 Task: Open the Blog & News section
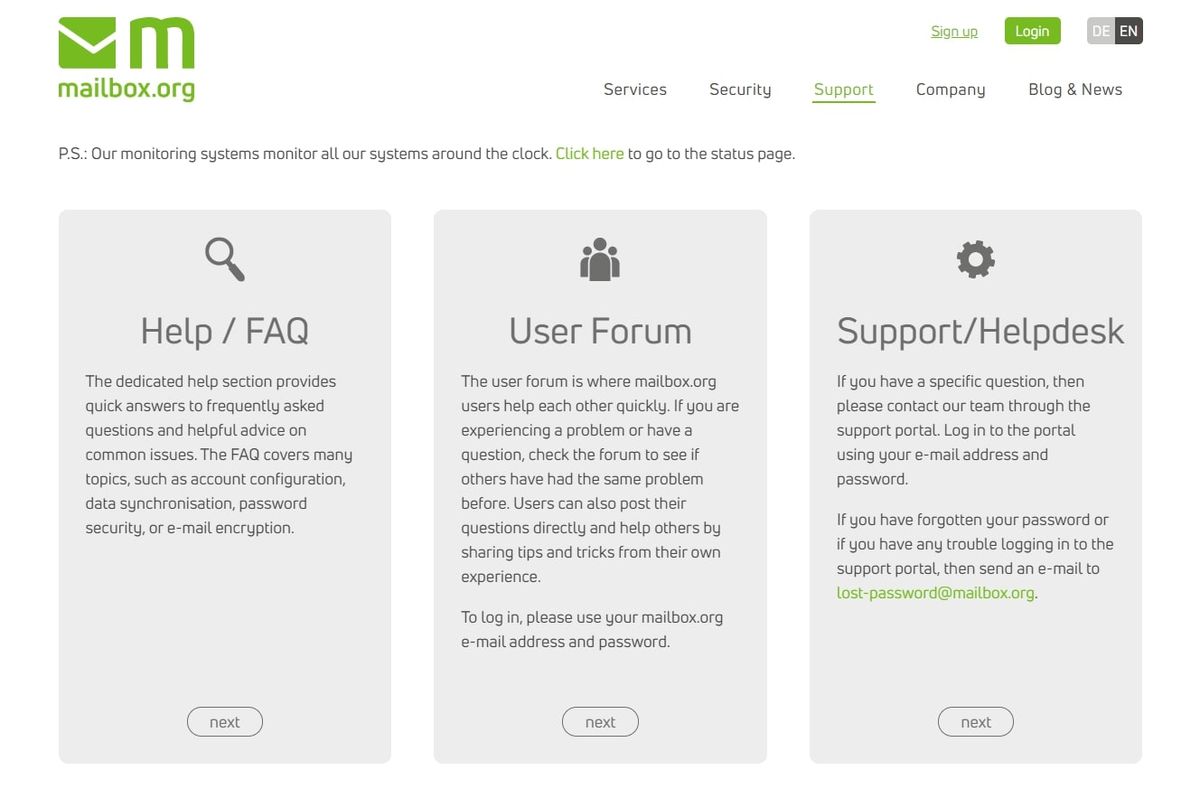(1075, 89)
